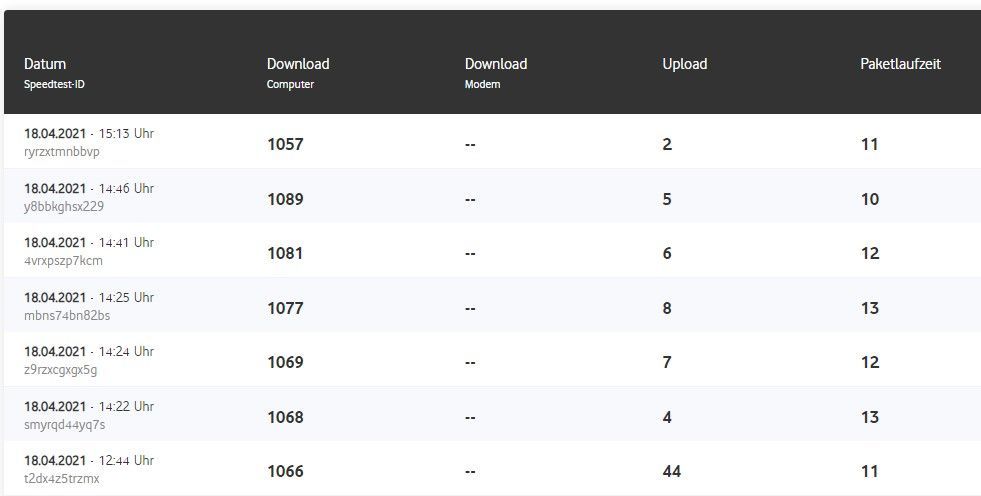Click download value 1081
Image resolution: width=981 pixels, height=496 pixels.
tap(285, 253)
